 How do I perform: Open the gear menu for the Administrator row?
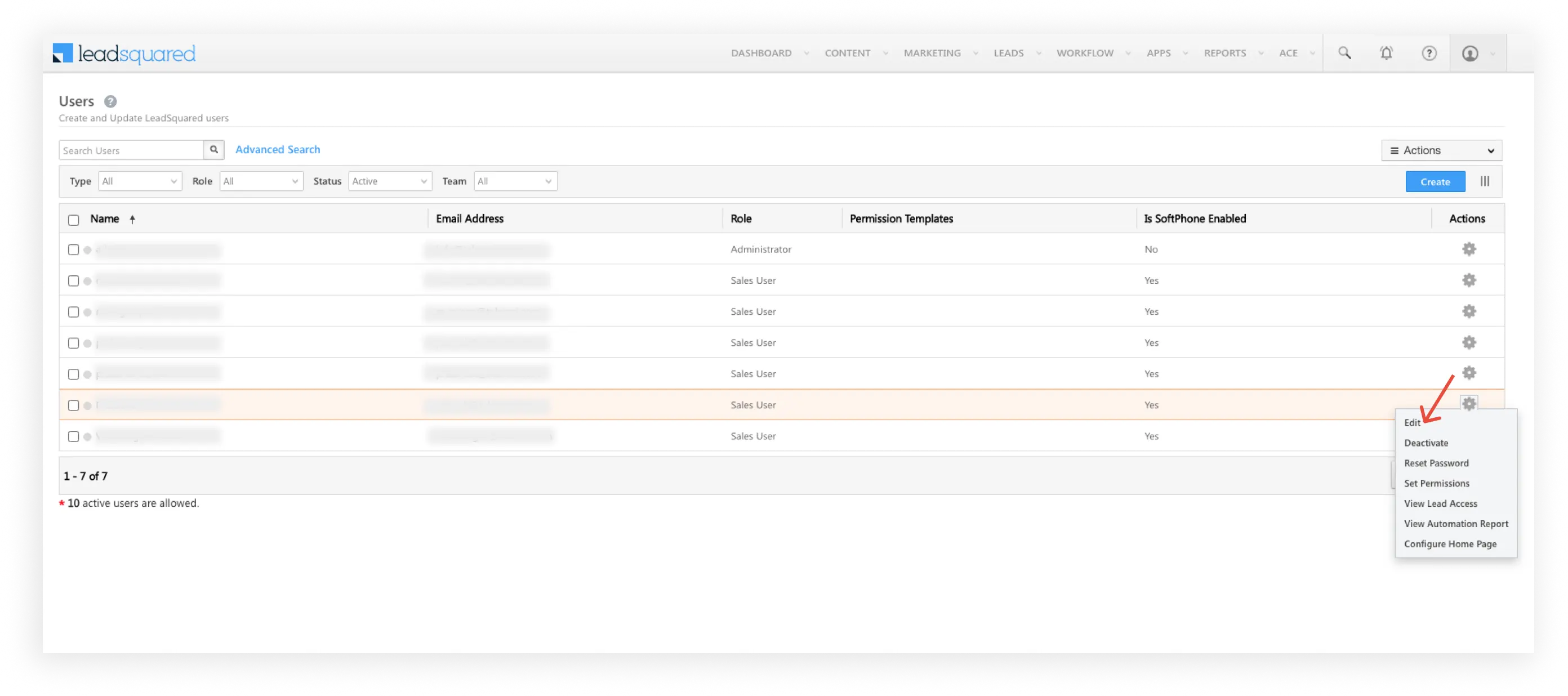tap(1469, 249)
